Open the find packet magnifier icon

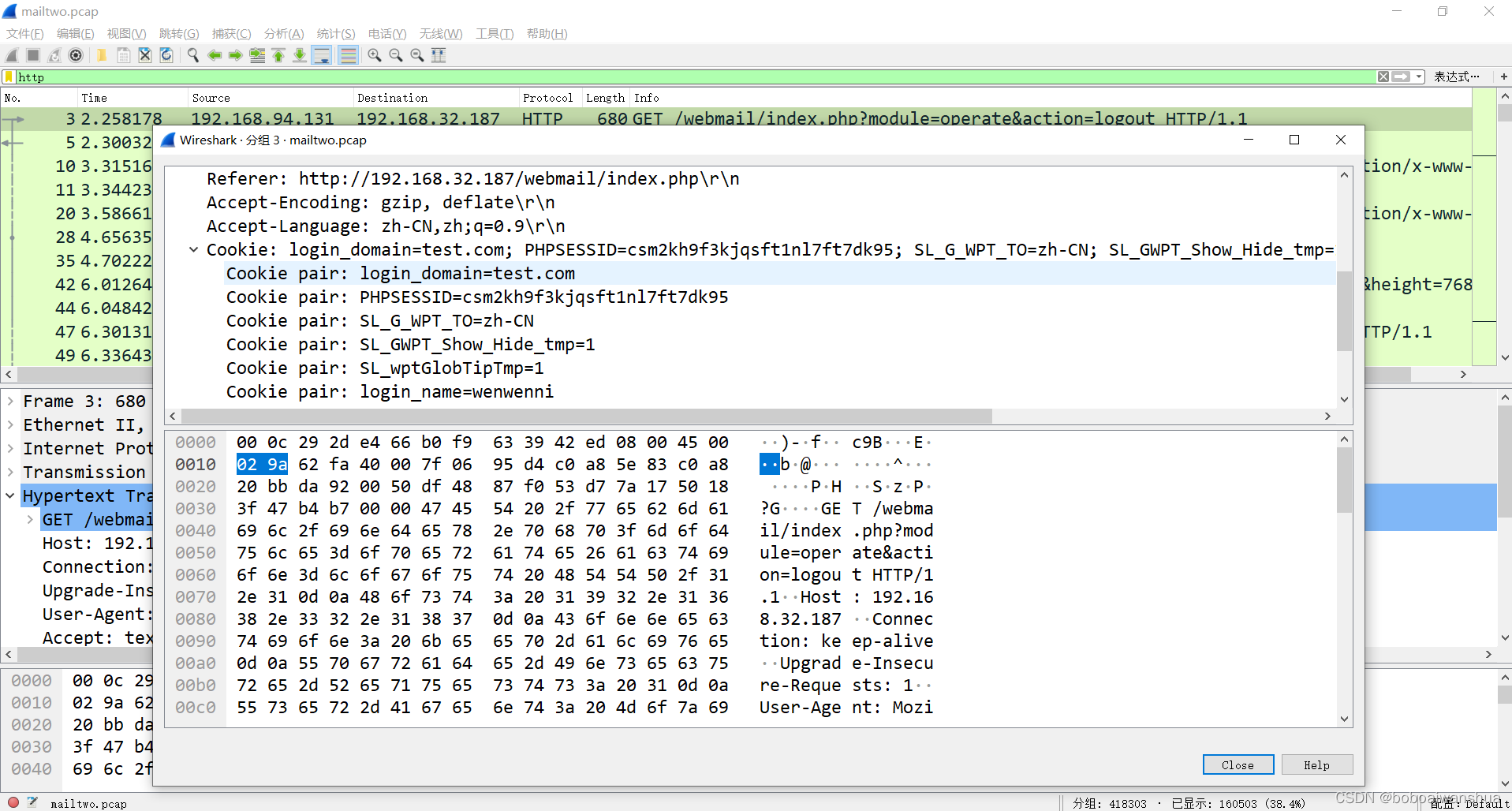click(x=192, y=55)
